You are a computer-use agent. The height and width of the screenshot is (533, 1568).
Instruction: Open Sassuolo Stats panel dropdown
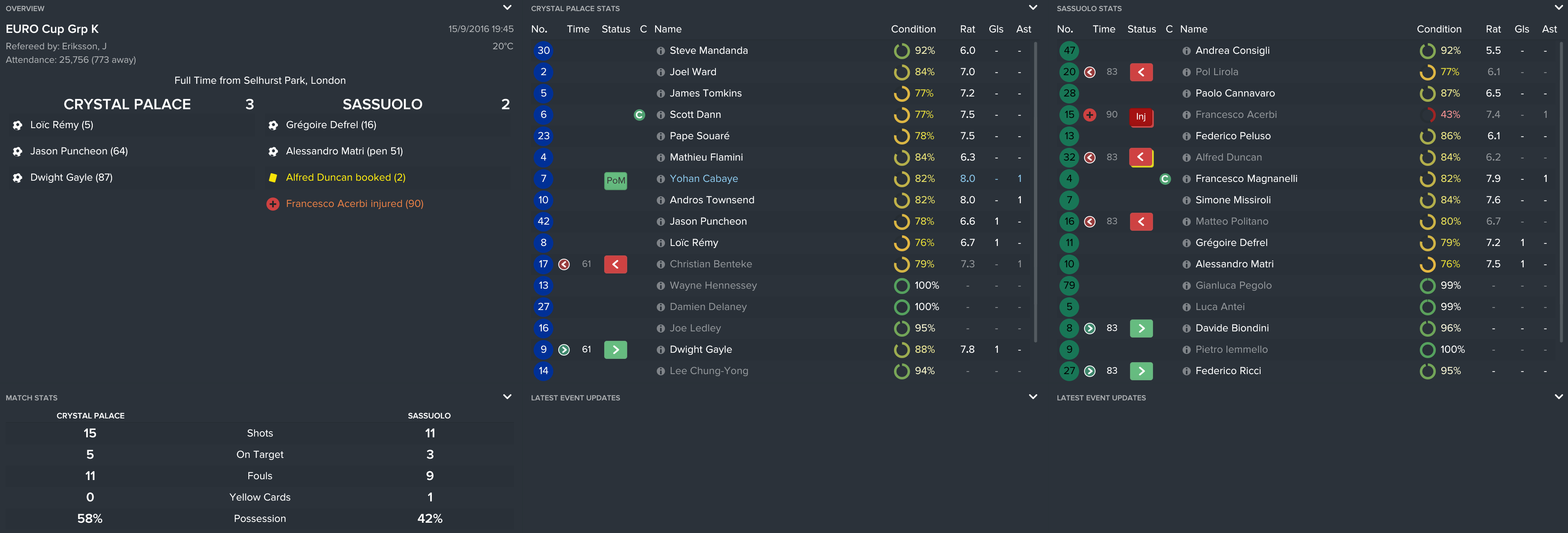[x=1558, y=8]
